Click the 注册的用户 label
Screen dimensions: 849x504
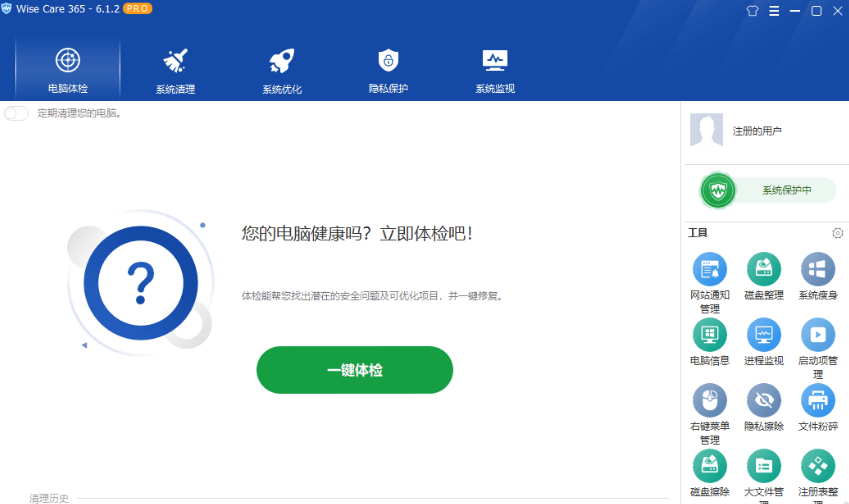pyautogui.click(x=756, y=131)
